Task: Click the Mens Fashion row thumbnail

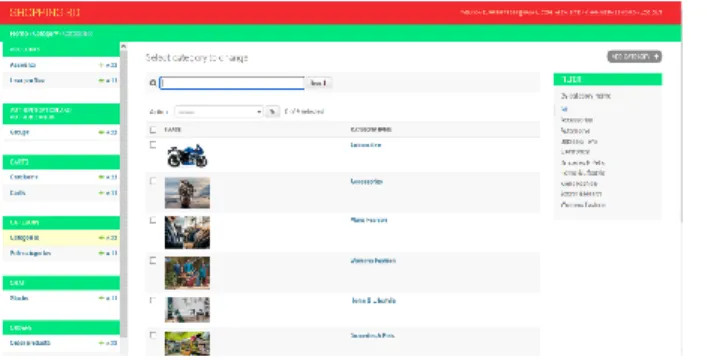Action: pyautogui.click(x=187, y=233)
